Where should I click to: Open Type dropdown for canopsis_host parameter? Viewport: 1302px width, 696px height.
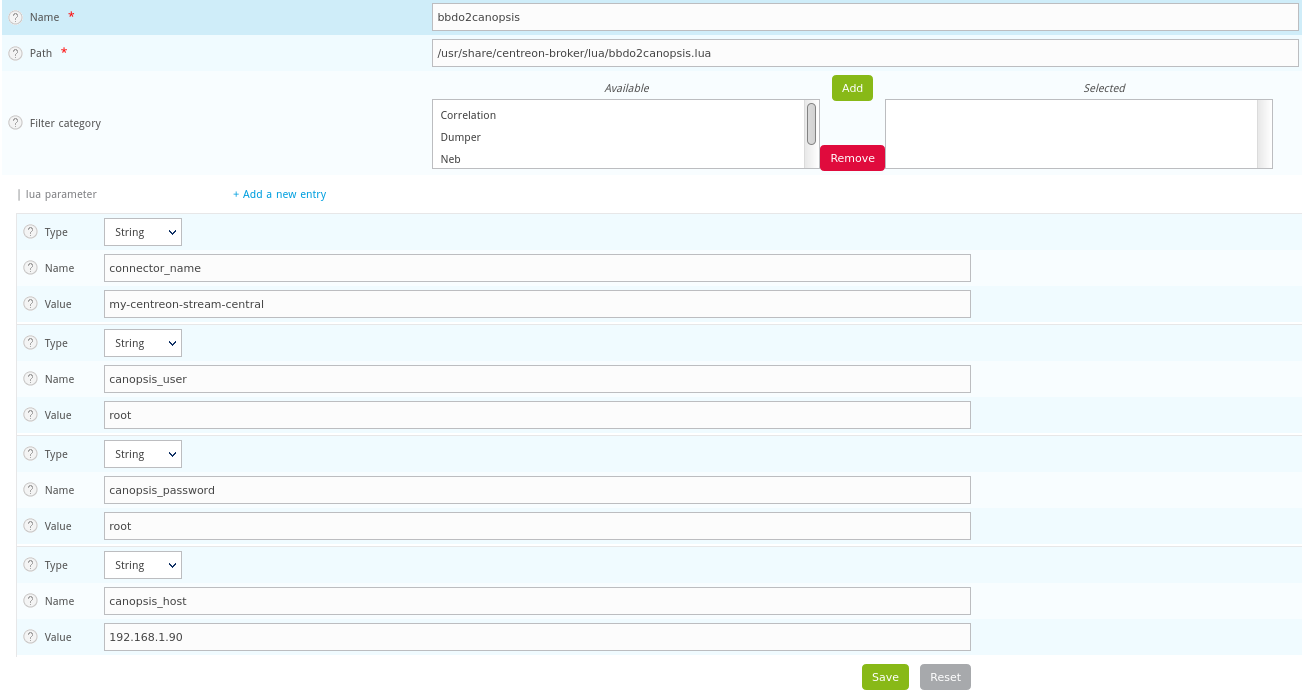143,565
